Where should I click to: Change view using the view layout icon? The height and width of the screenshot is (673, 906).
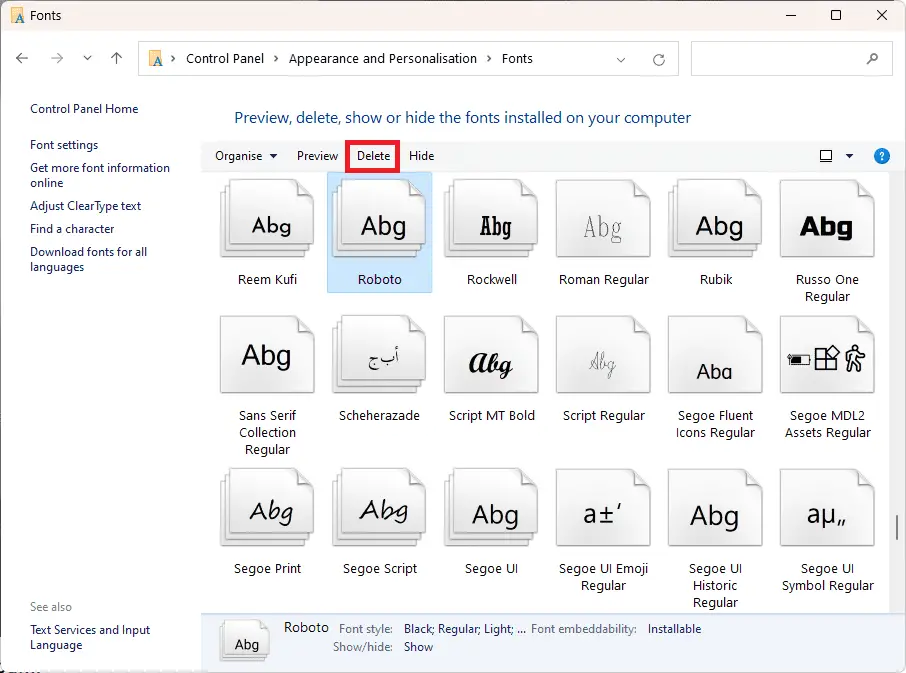click(x=826, y=156)
